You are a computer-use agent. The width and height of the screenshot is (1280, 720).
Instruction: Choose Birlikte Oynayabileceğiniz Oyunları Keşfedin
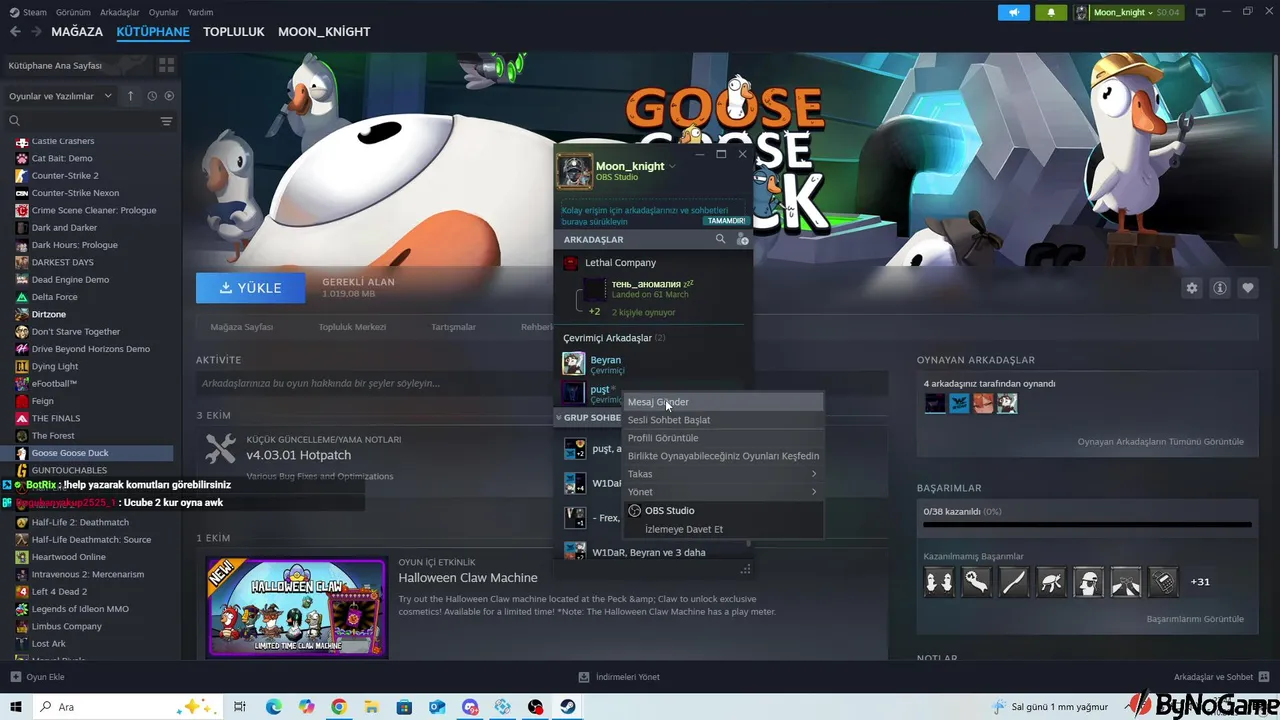(x=722, y=456)
